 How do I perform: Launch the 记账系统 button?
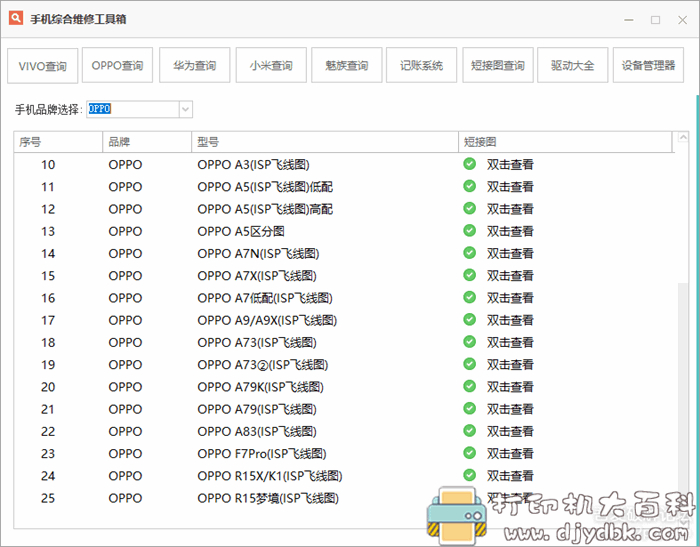421,65
